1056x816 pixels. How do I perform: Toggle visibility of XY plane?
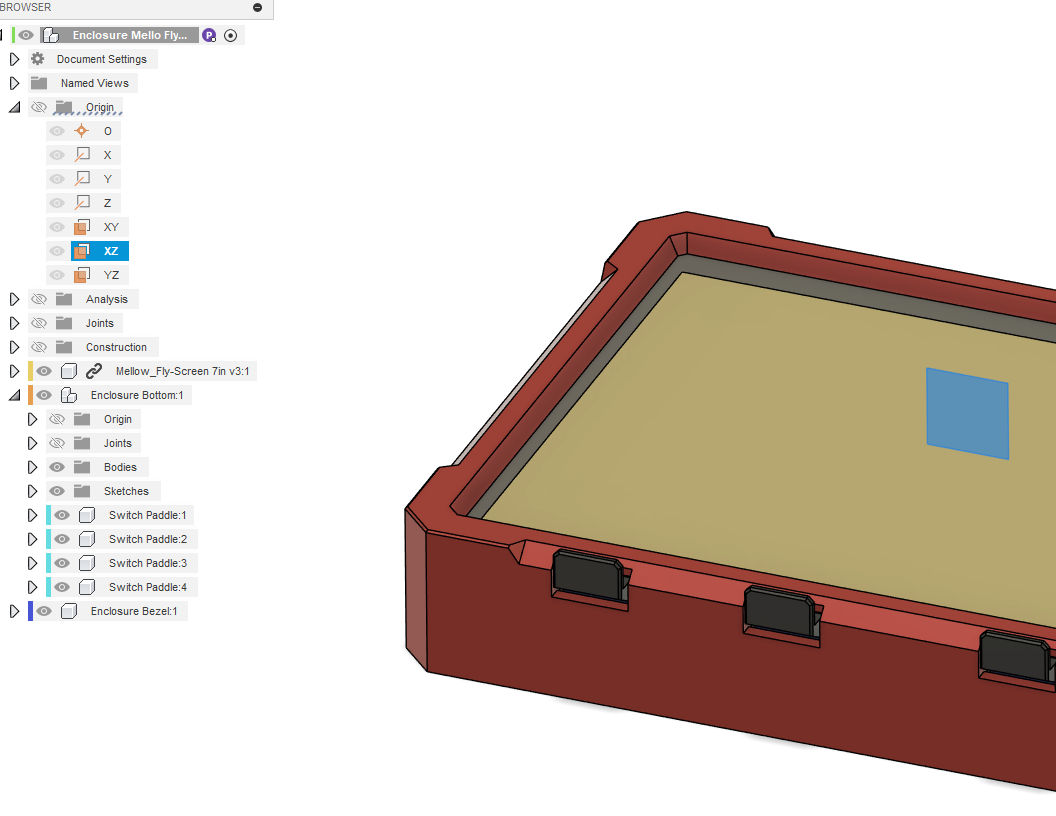click(x=57, y=227)
